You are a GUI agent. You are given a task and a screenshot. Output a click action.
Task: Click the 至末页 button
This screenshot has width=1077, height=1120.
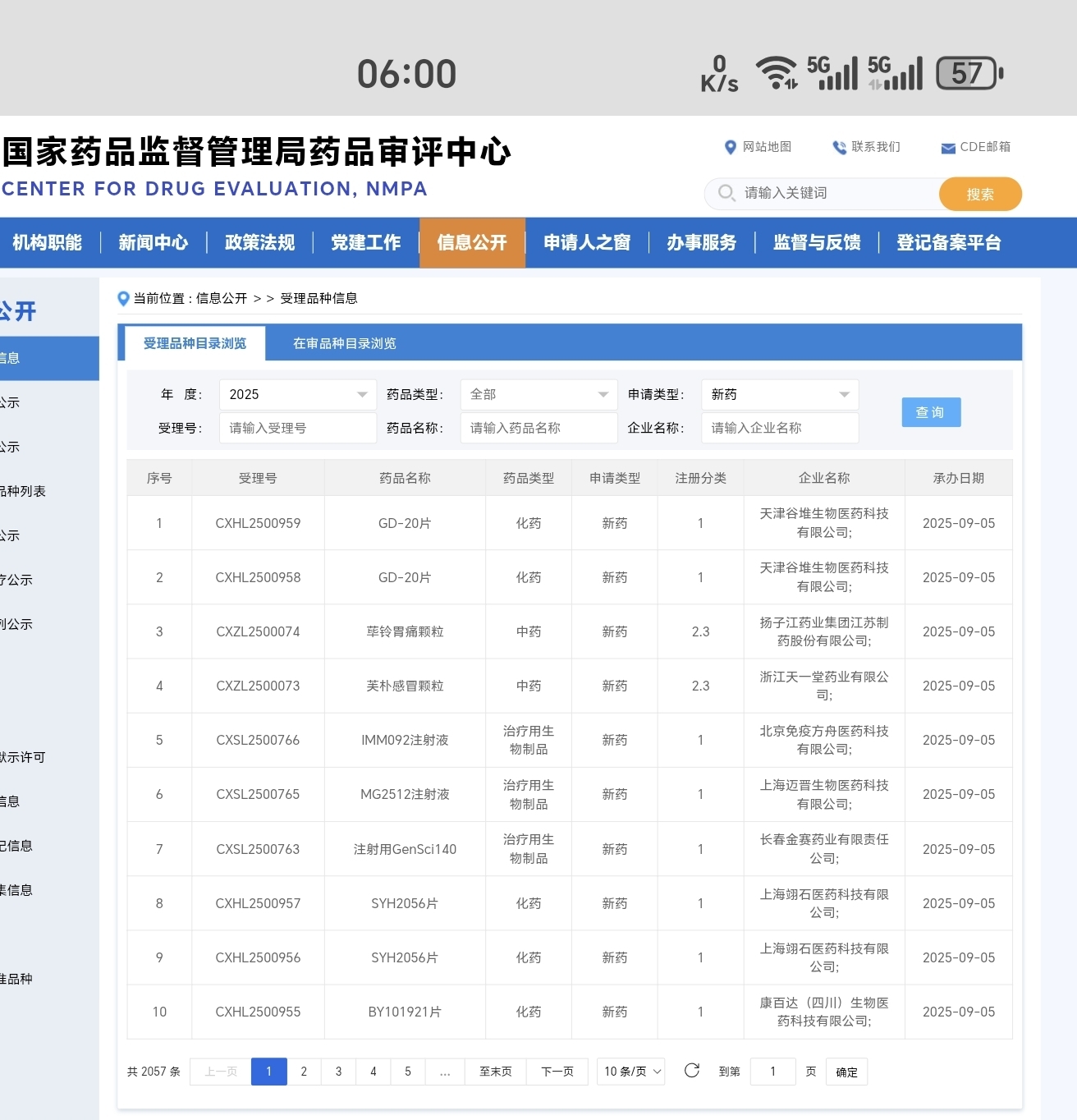point(496,1072)
